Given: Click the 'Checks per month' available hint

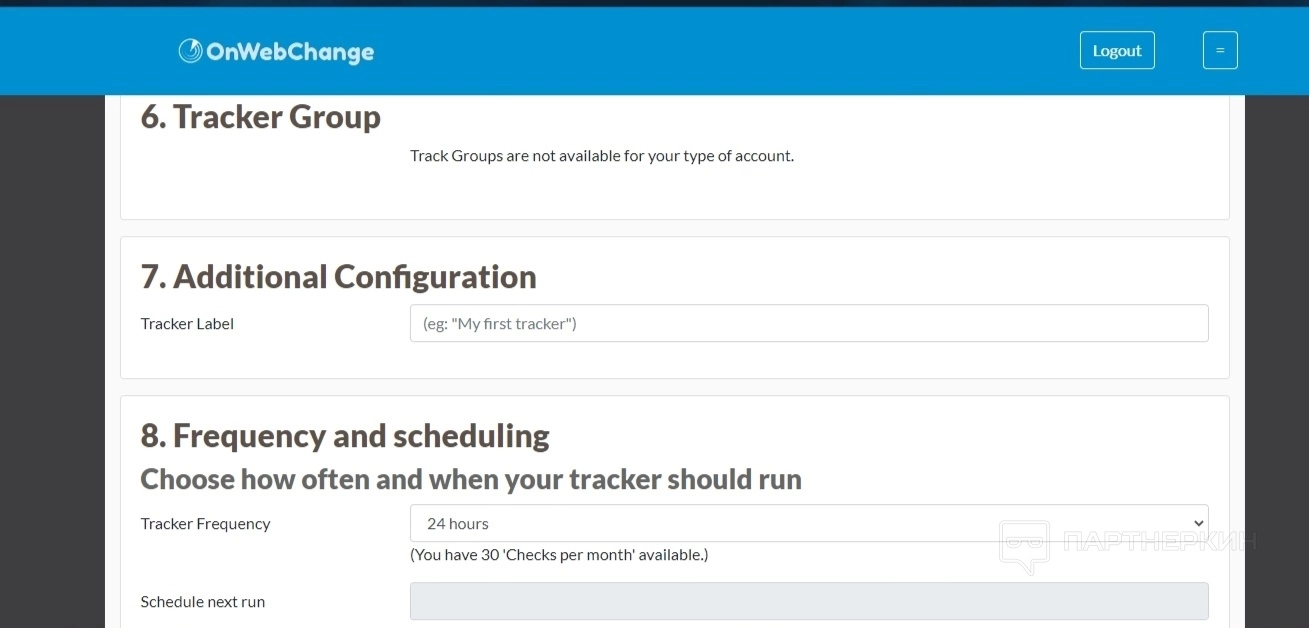Looking at the screenshot, I should 559,555.
